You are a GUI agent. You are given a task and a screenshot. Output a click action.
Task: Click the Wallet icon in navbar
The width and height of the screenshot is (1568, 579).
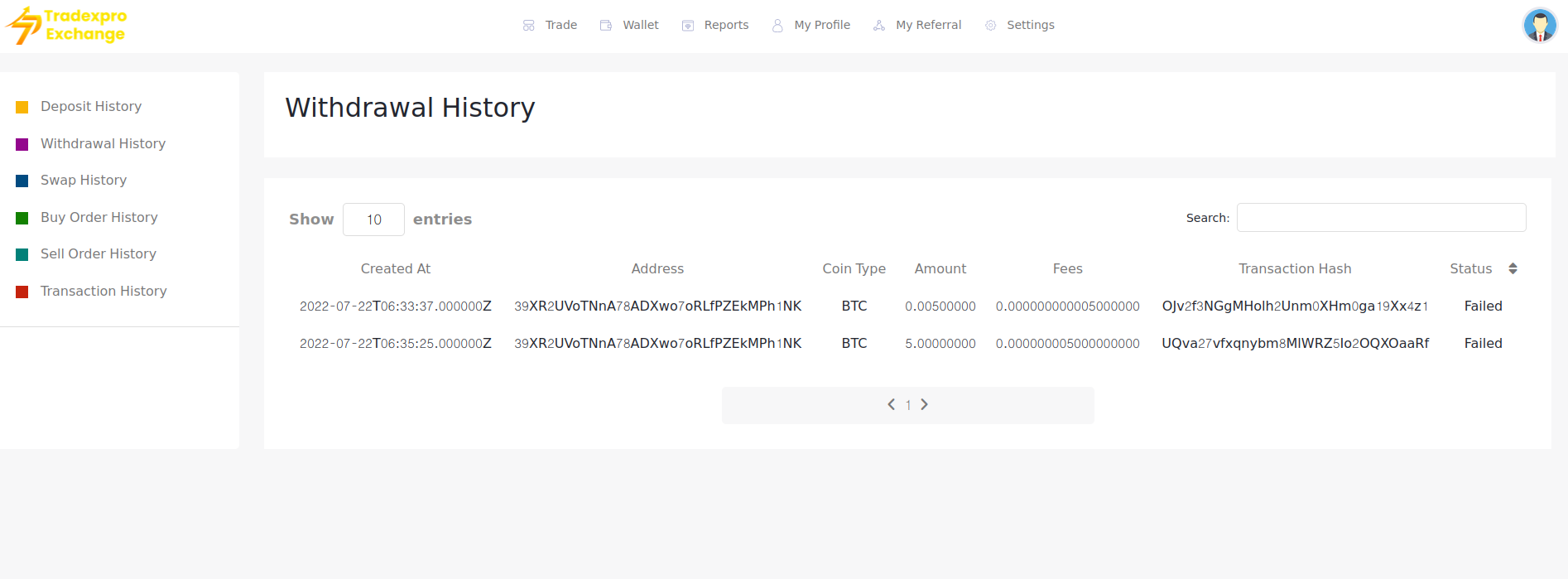tap(606, 26)
